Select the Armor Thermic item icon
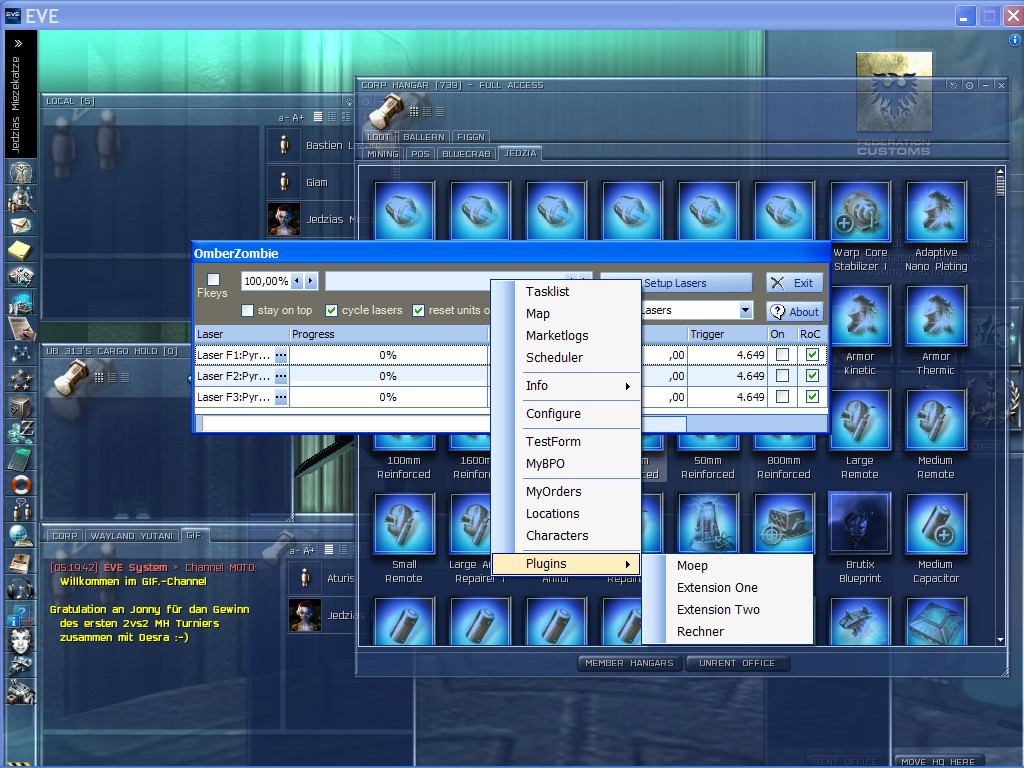This screenshot has width=1024, height=768. point(936,316)
